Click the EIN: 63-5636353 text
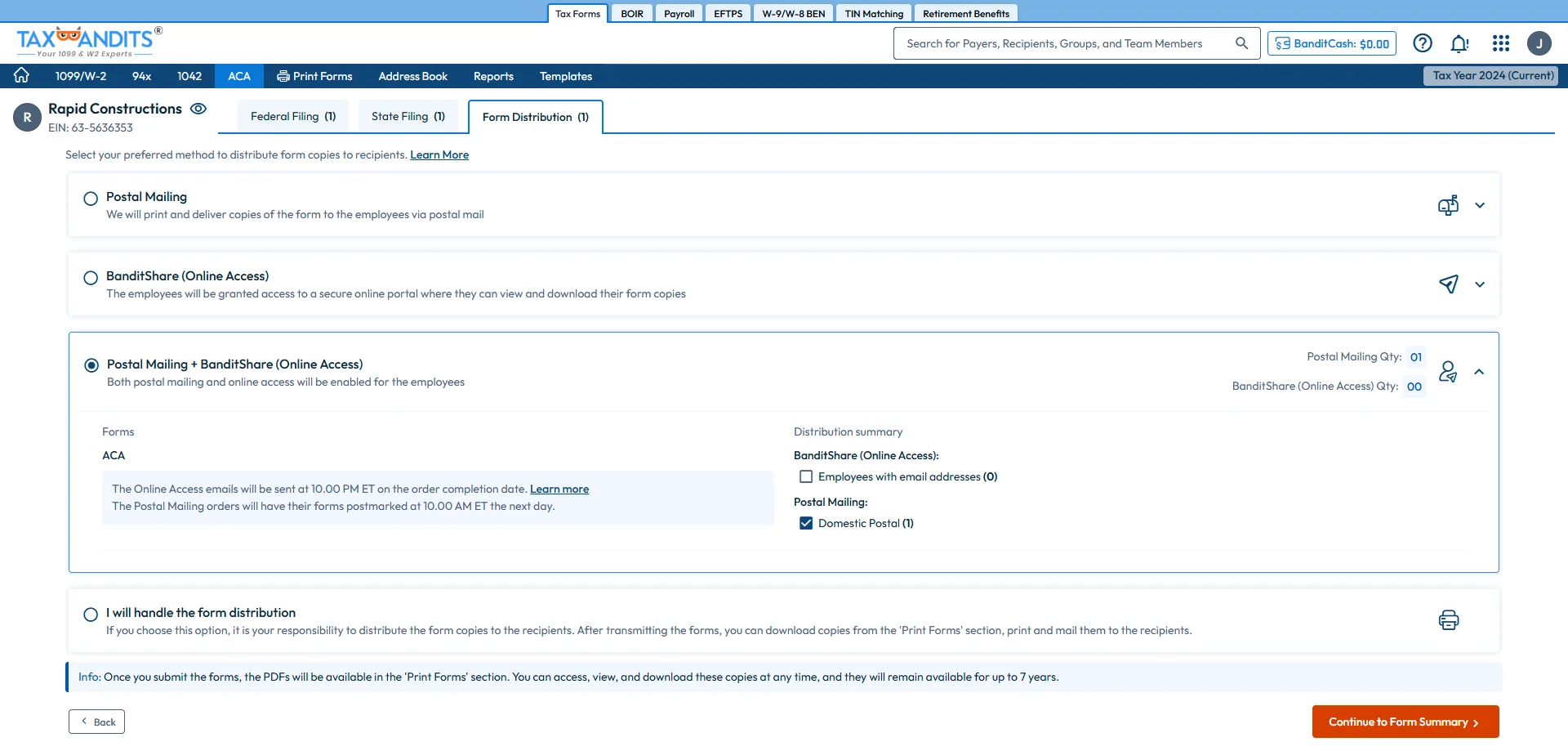 coord(91,127)
